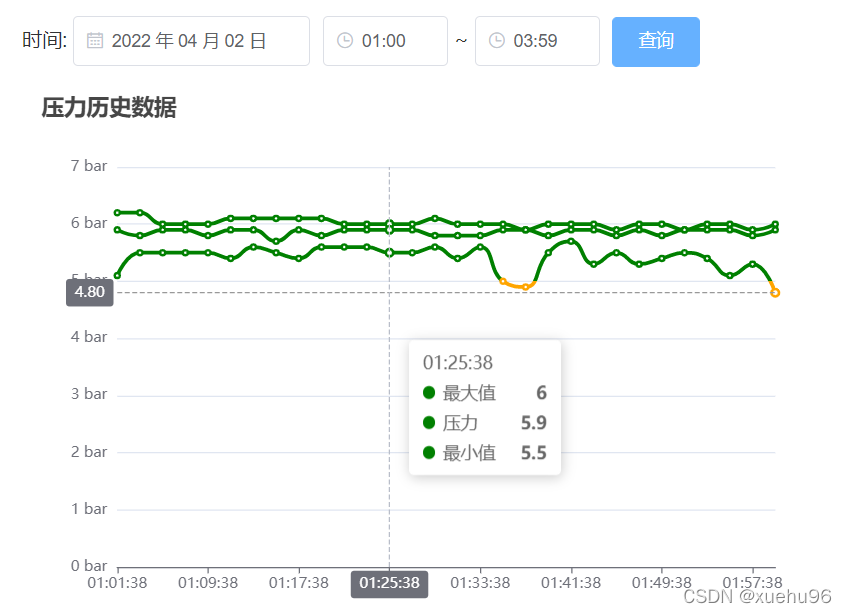Click the 7 bar y-axis label
Viewport: 847px width, 613px height.
pyautogui.click(x=89, y=166)
